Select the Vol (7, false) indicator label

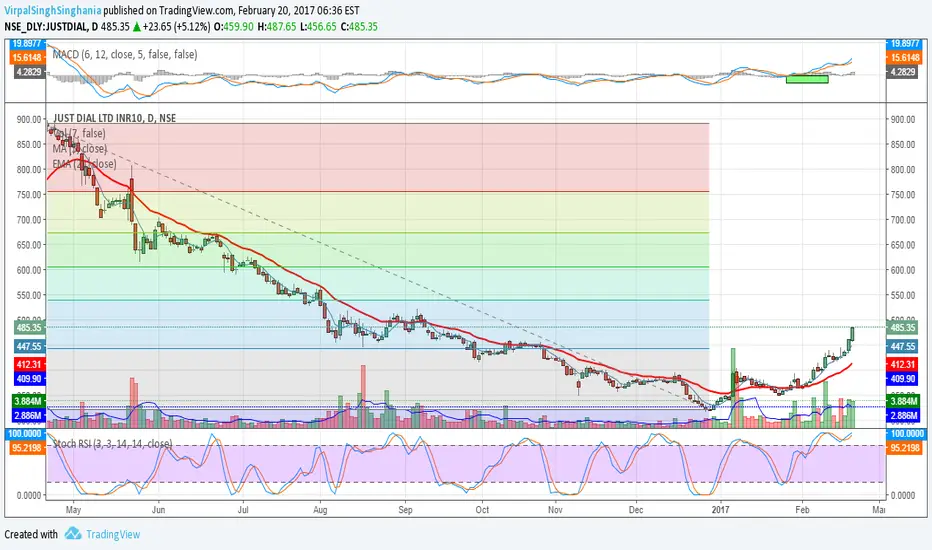(x=79, y=133)
